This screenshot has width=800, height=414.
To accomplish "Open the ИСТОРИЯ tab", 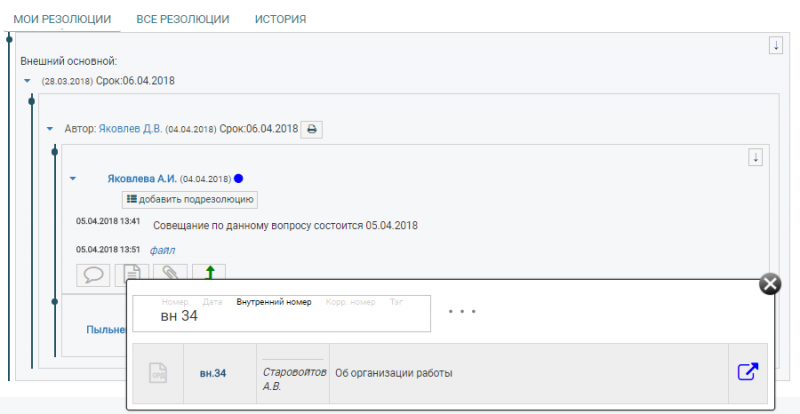I will click(x=280, y=19).
